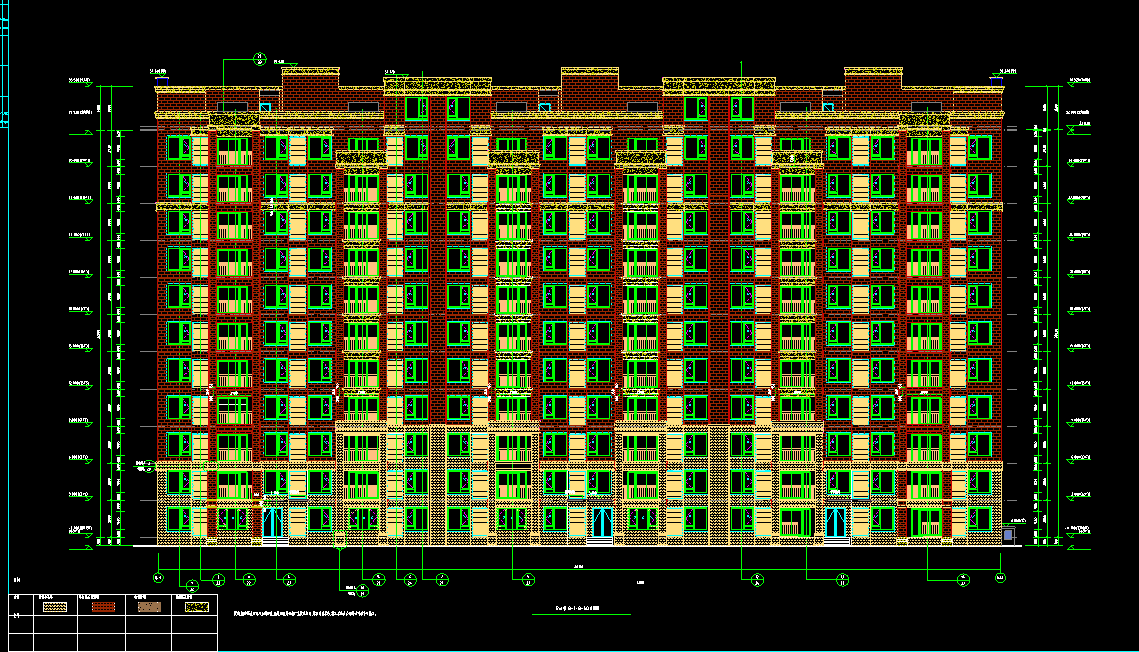Select the rightmost grid axis bubble at bottom
The width and height of the screenshot is (1139, 652).
coord(1000,578)
